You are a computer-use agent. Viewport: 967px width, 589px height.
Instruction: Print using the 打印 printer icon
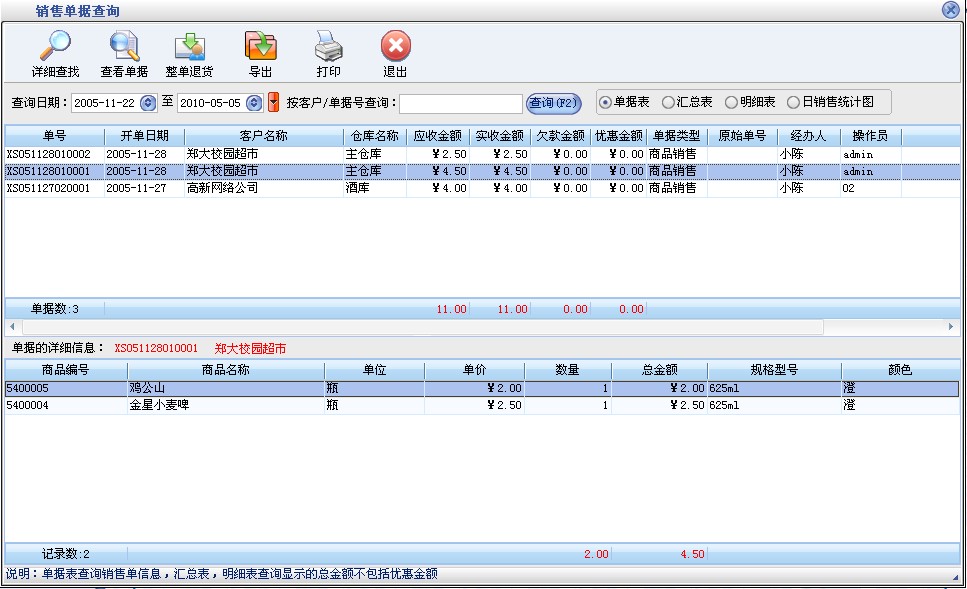click(328, 46)
